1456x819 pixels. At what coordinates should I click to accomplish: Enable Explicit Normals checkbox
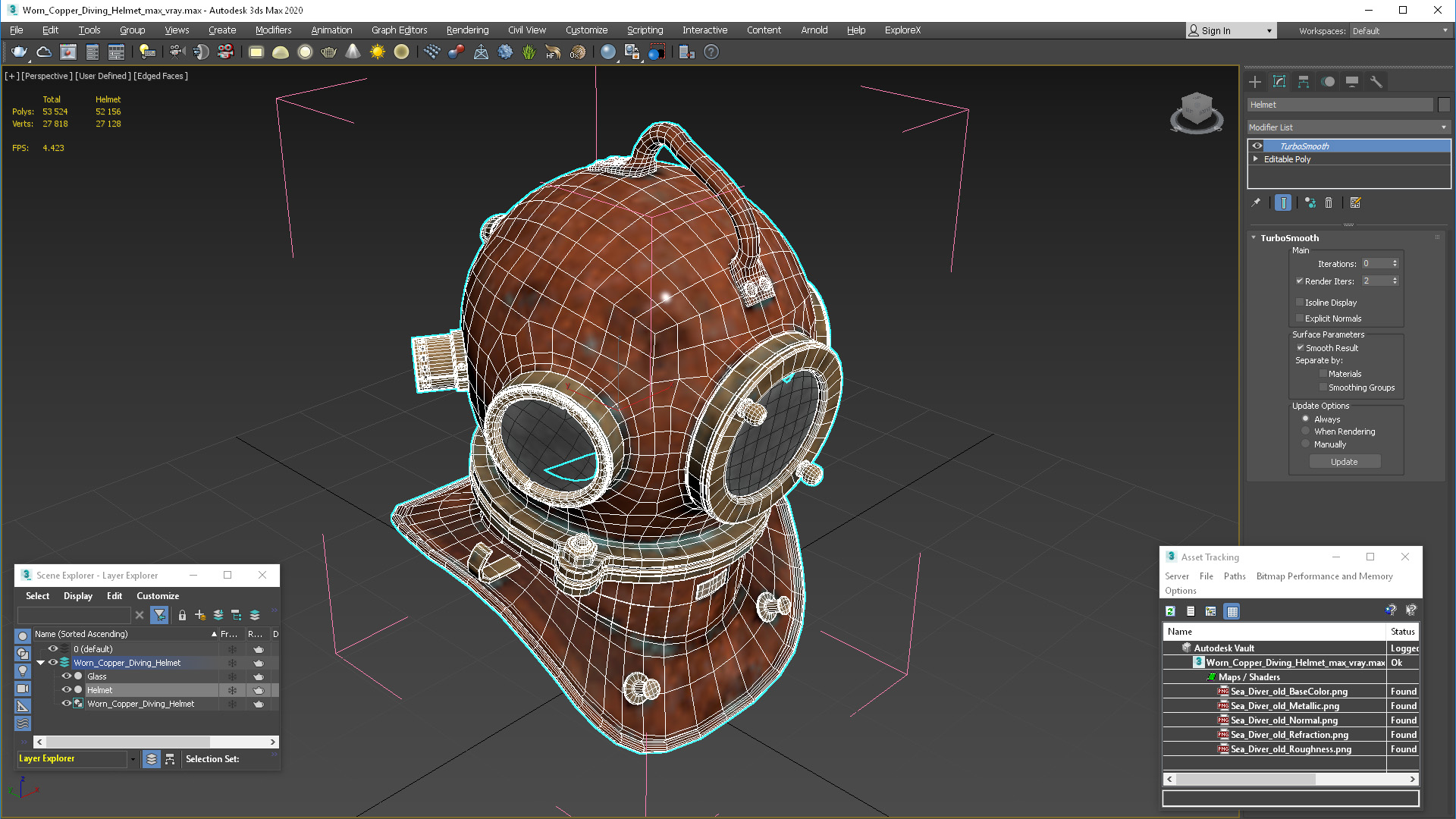(1300, 318)
